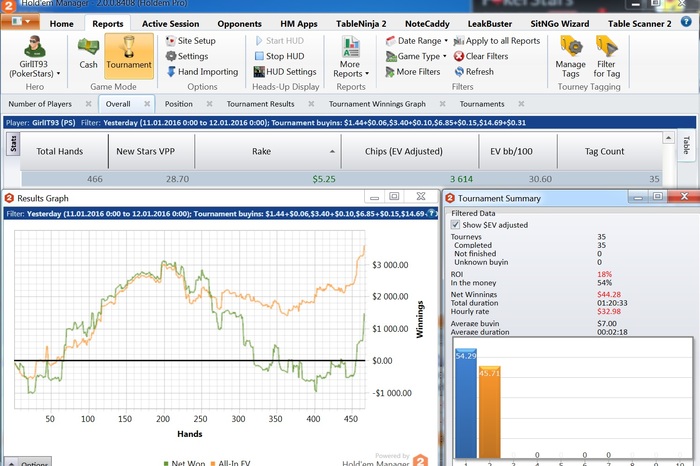Open the Opponents ribbon tab
This screenshot has height=466, width=700.
pyautogui.click(x=239, y=24)
